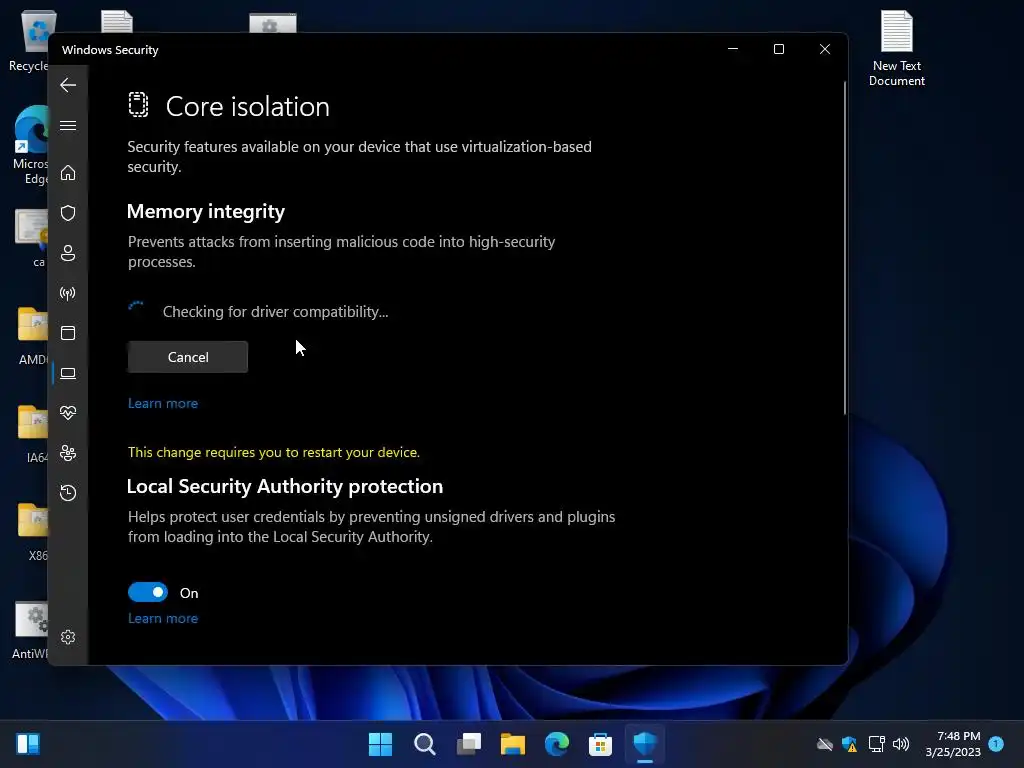The image size is (1024, 768).
Task: Click the Memory integrity heading
Action: point(206,212)
